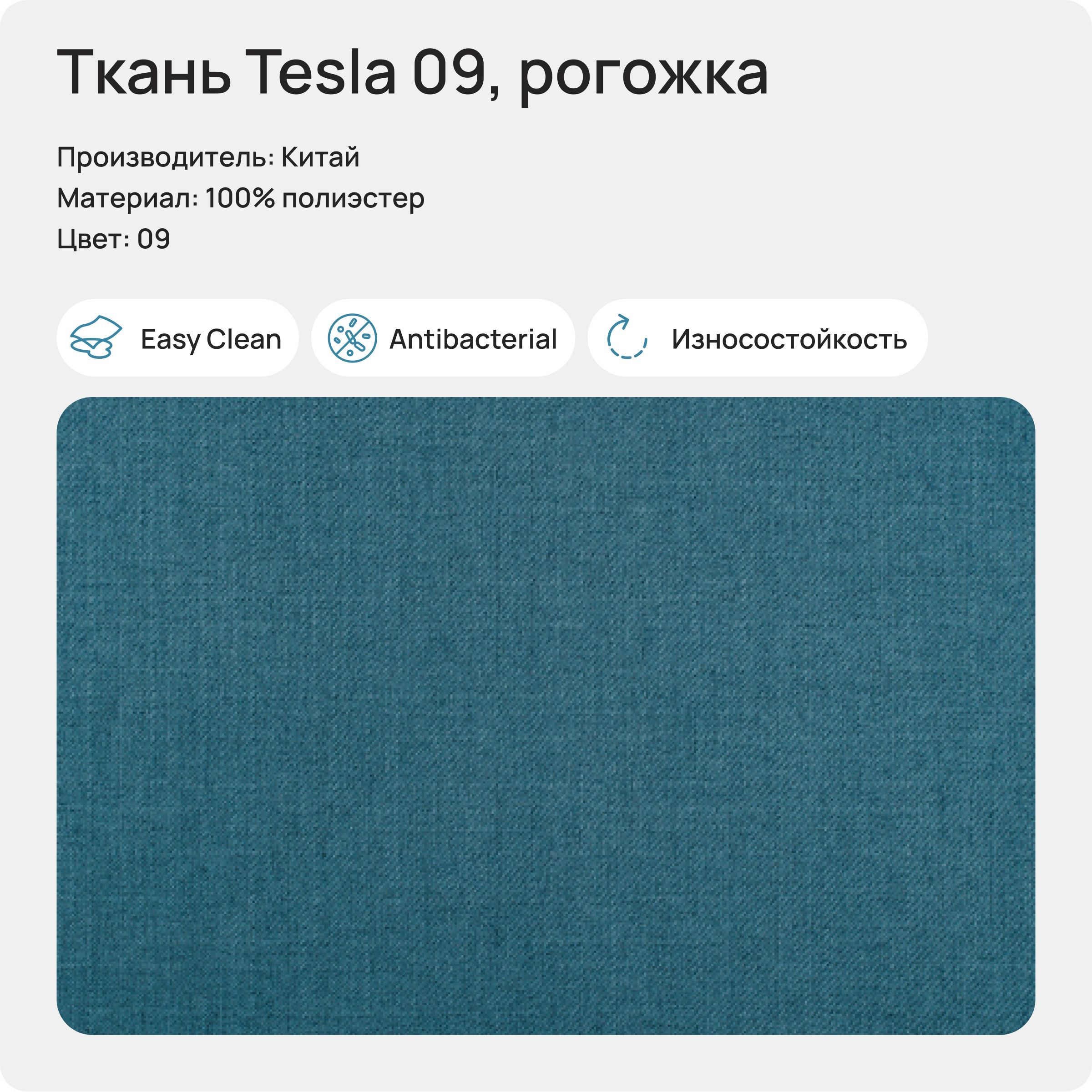1092x1092 pixels.
Task: Click the Износостойкость label text
Action: click(789, 340)
